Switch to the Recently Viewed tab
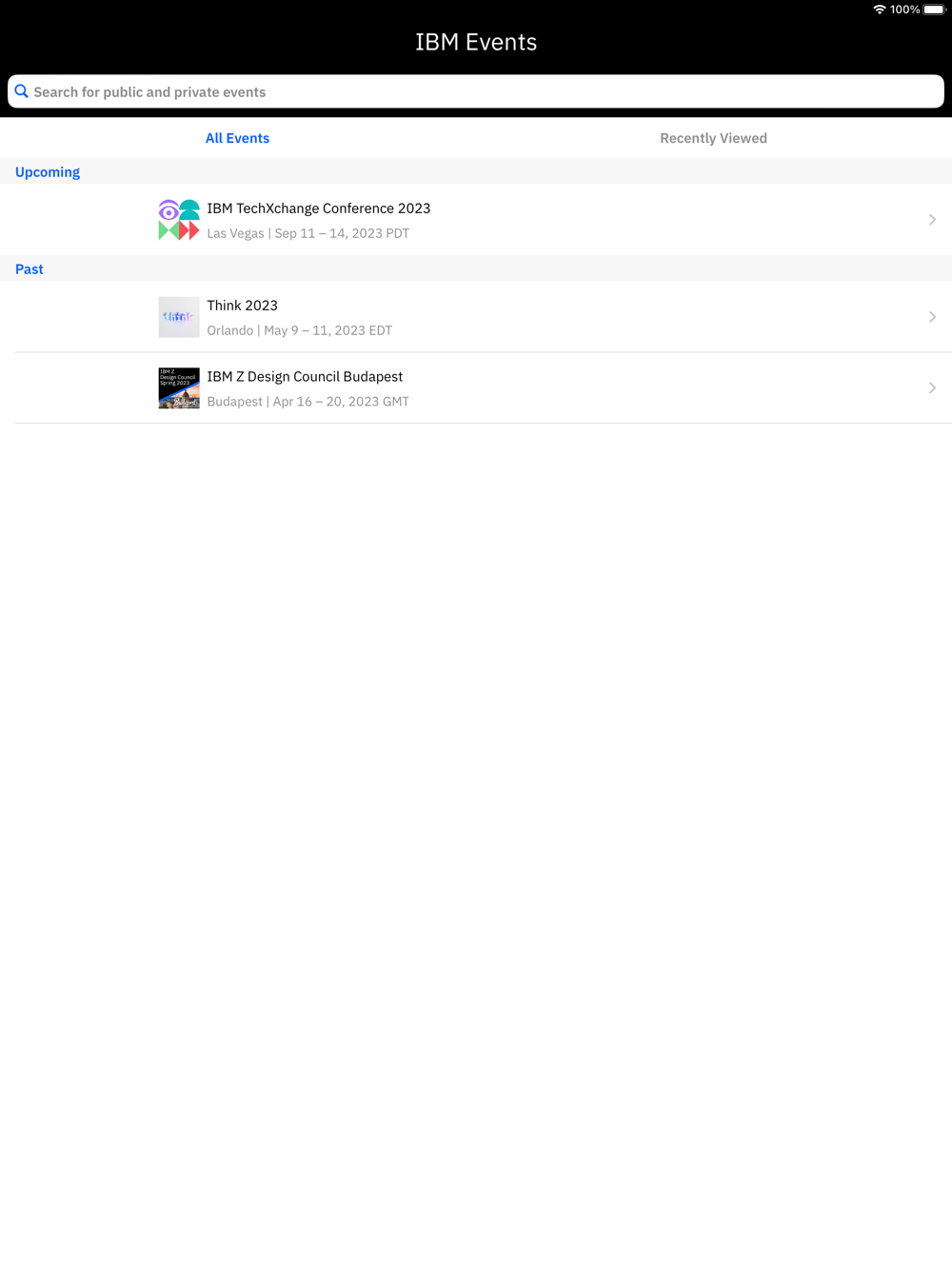This screenshot has height=1270, width=952. point(713,138)
